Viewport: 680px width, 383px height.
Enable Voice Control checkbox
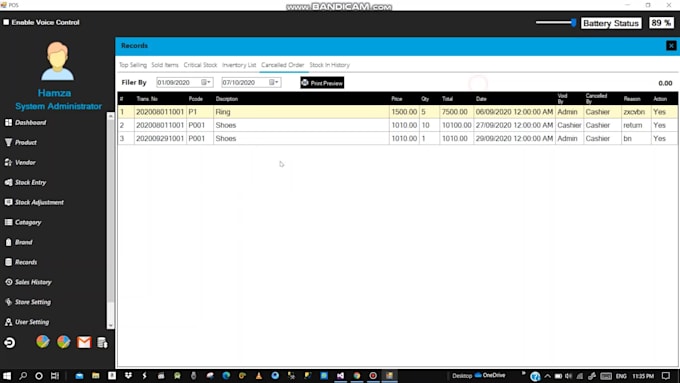[6, 22]
